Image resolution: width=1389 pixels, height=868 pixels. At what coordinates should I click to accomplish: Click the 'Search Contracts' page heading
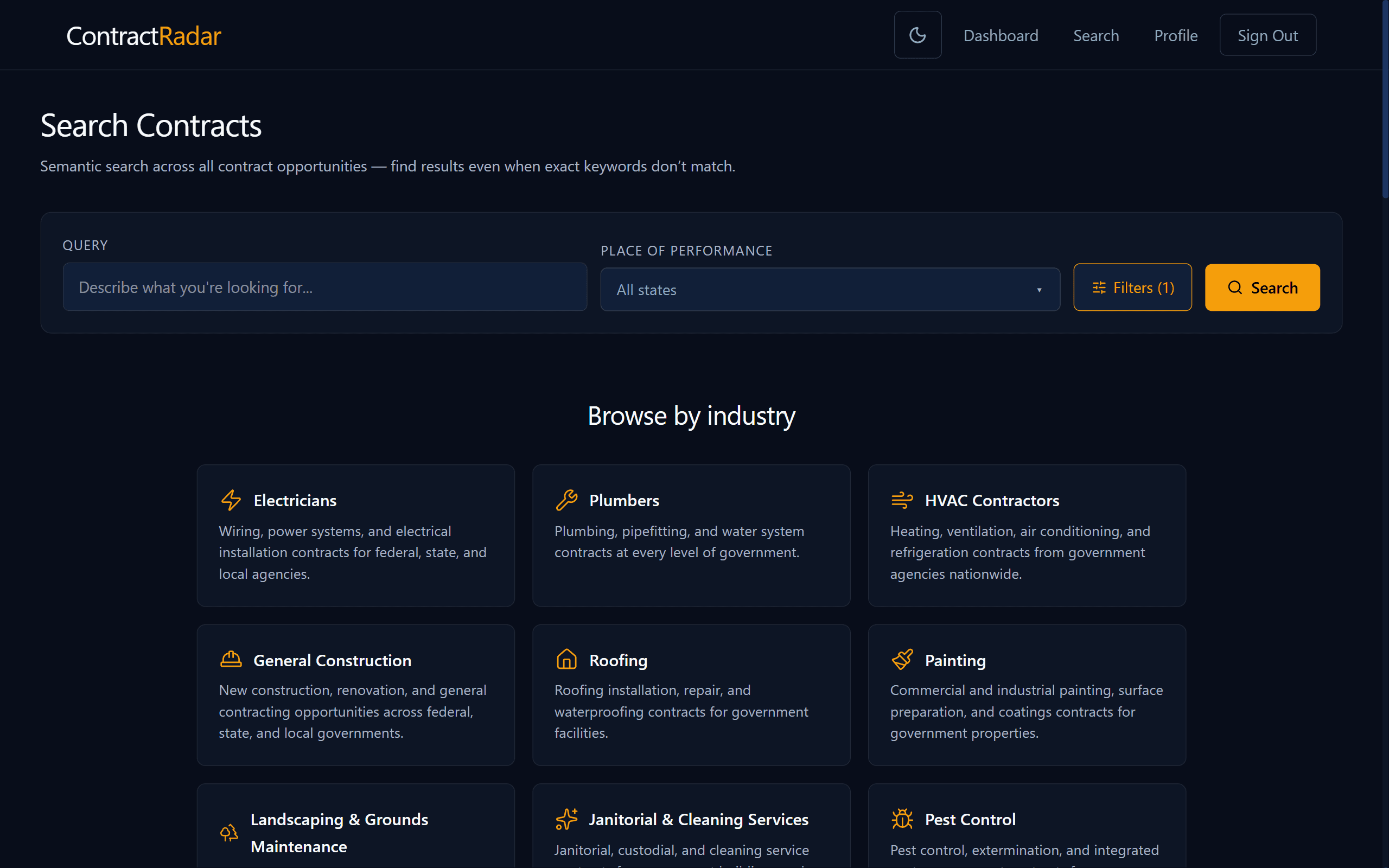(x=151, y=125)
